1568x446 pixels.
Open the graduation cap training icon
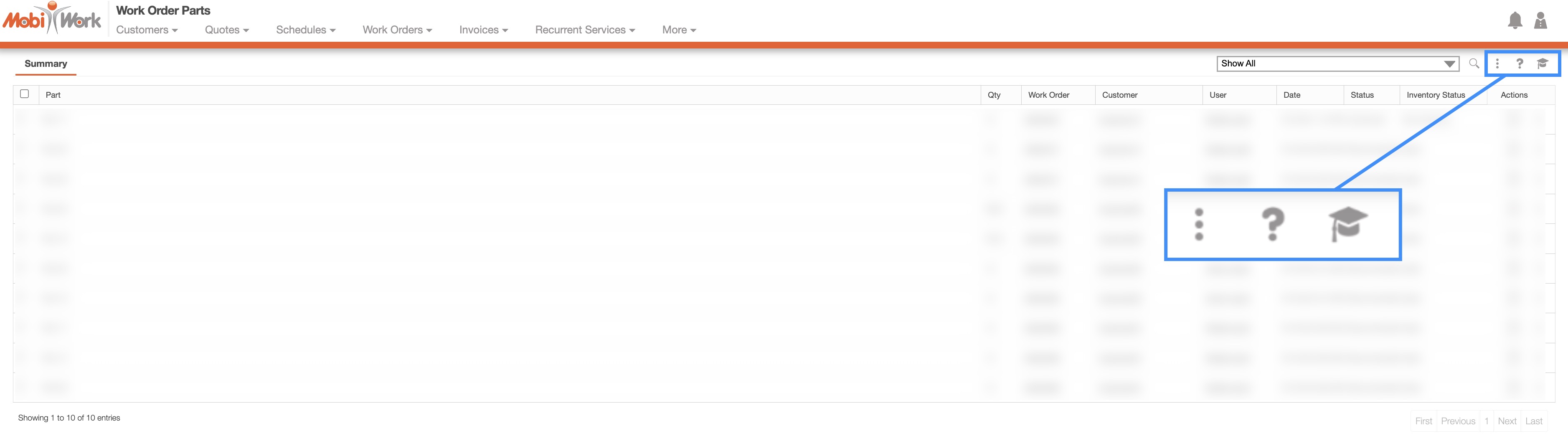click(1542, 63)
